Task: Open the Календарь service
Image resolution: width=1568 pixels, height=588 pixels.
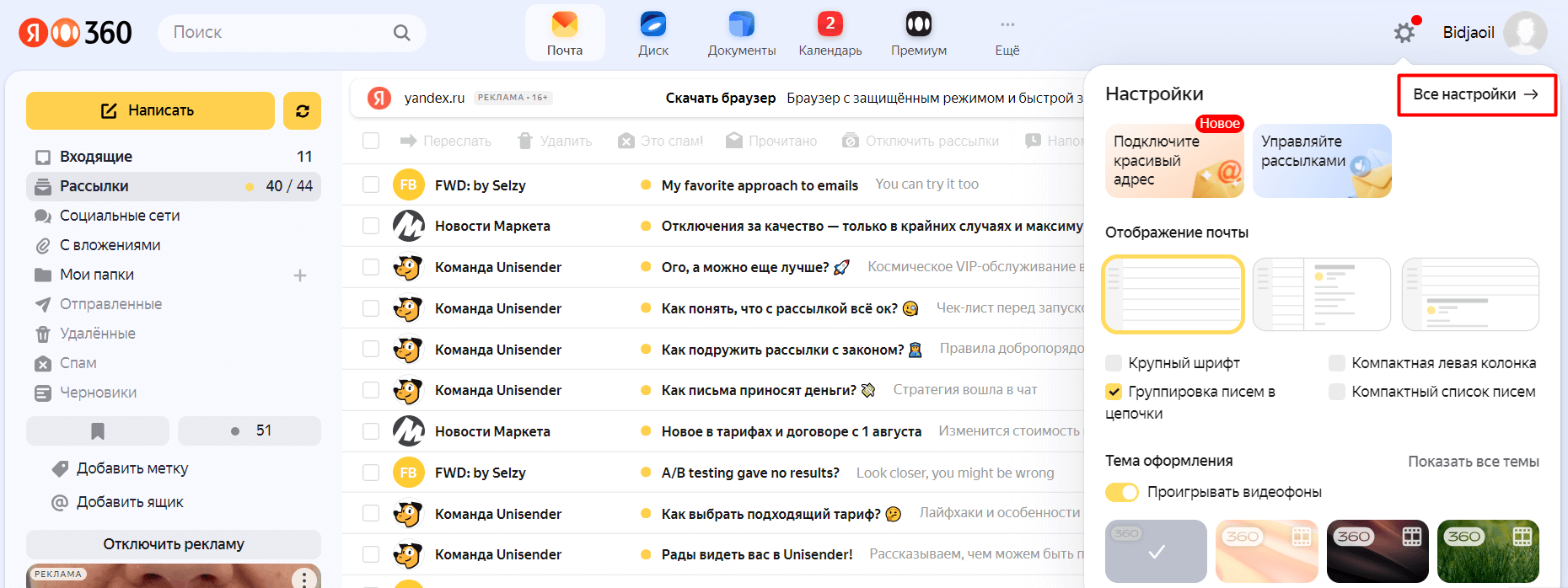Action: coord(830,34)
